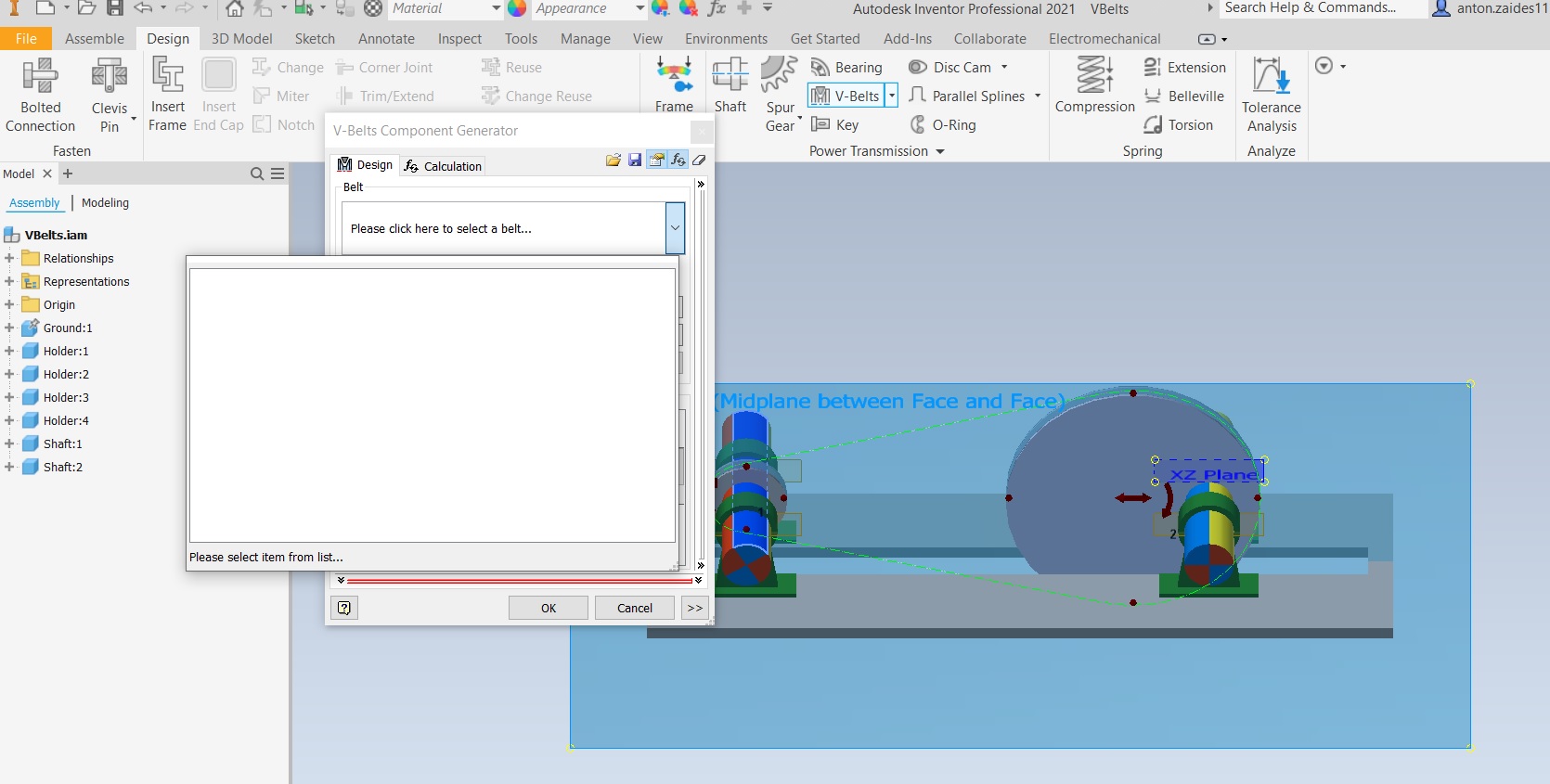Expand the Holder:1 tree node
Image resolution: width=1550 pixels, height=784 pixels.
point(9,351)
